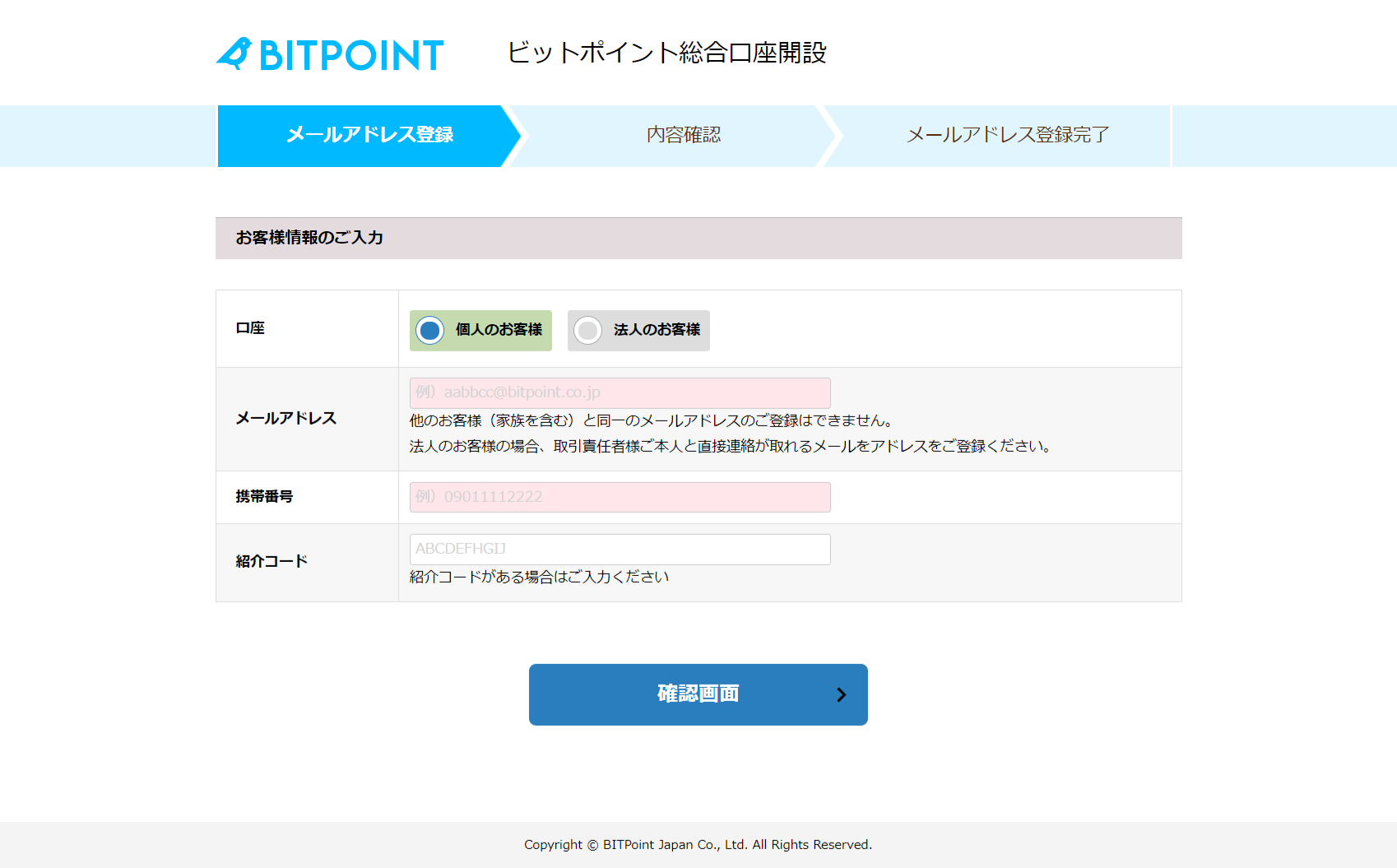Click the BITPOINT wordmark text
The image size is (1397, 868).
click(354, 53)
